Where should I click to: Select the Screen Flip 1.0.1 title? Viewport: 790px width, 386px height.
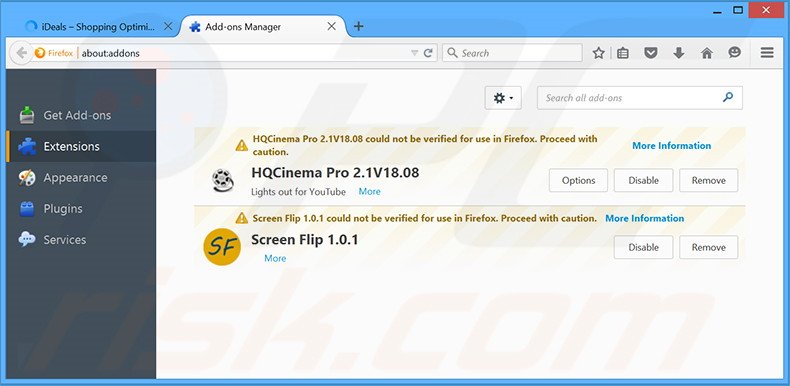pos(305,240)
